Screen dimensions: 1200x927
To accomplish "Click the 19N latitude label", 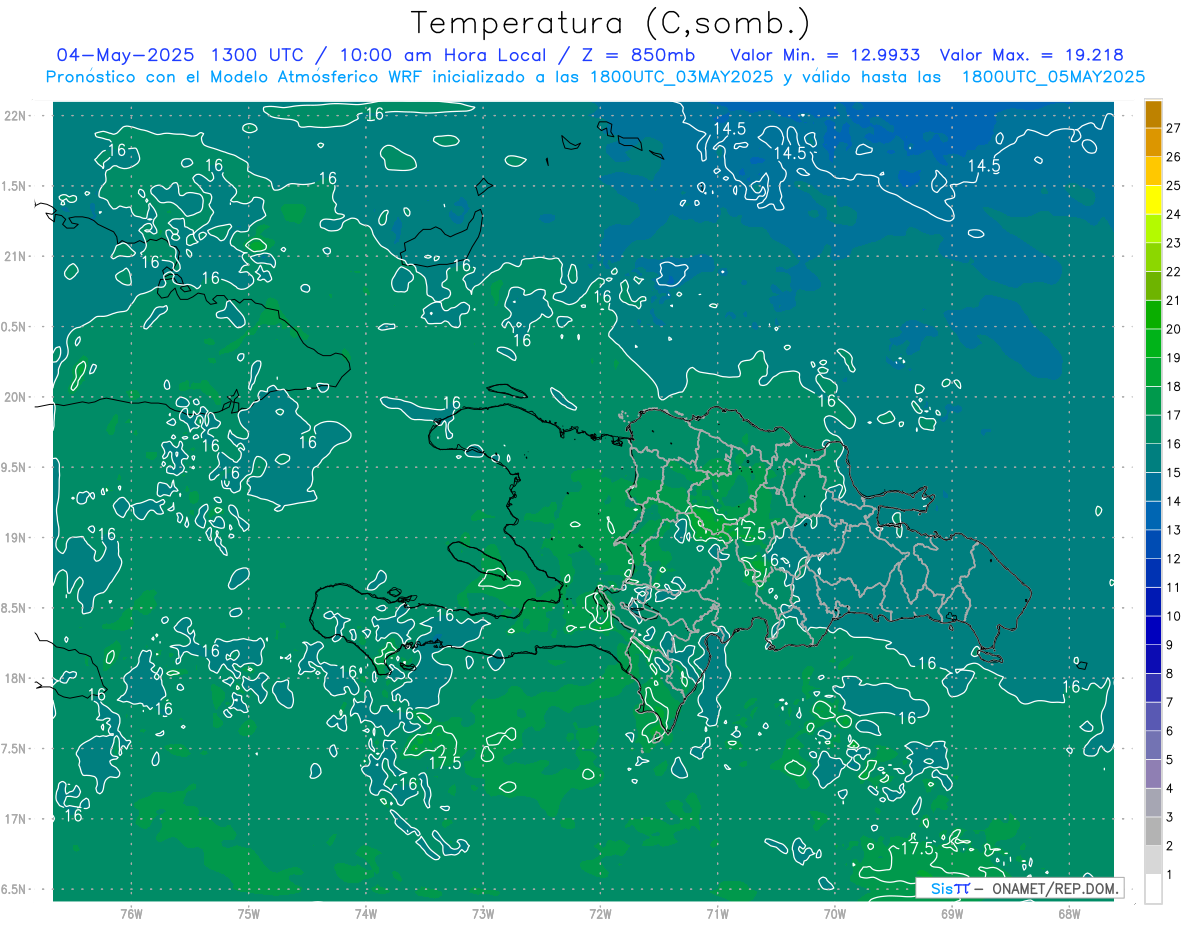I will [17, 538].
